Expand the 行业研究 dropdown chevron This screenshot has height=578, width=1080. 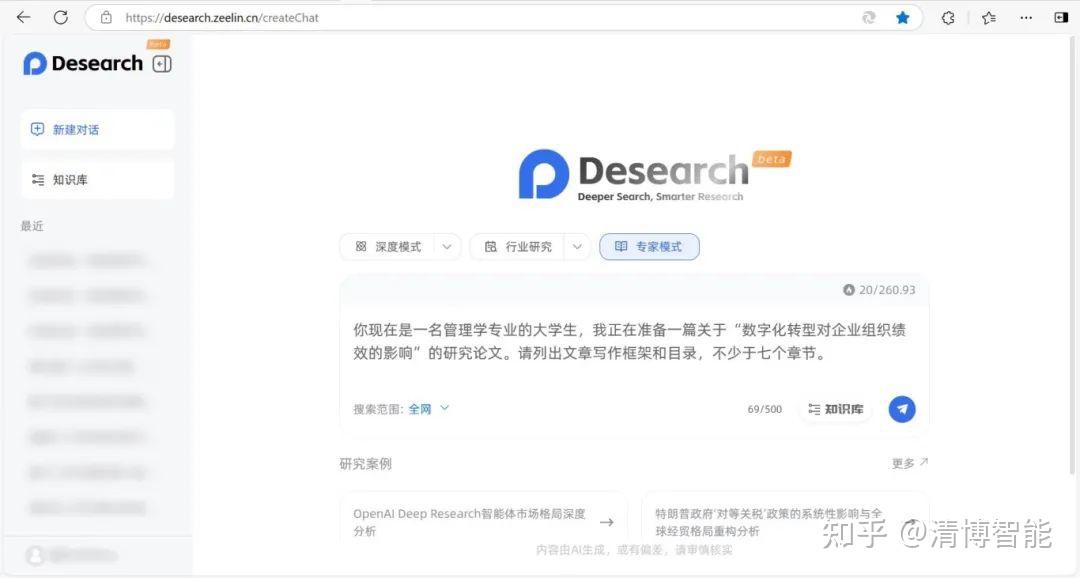(x=577, y=246)
